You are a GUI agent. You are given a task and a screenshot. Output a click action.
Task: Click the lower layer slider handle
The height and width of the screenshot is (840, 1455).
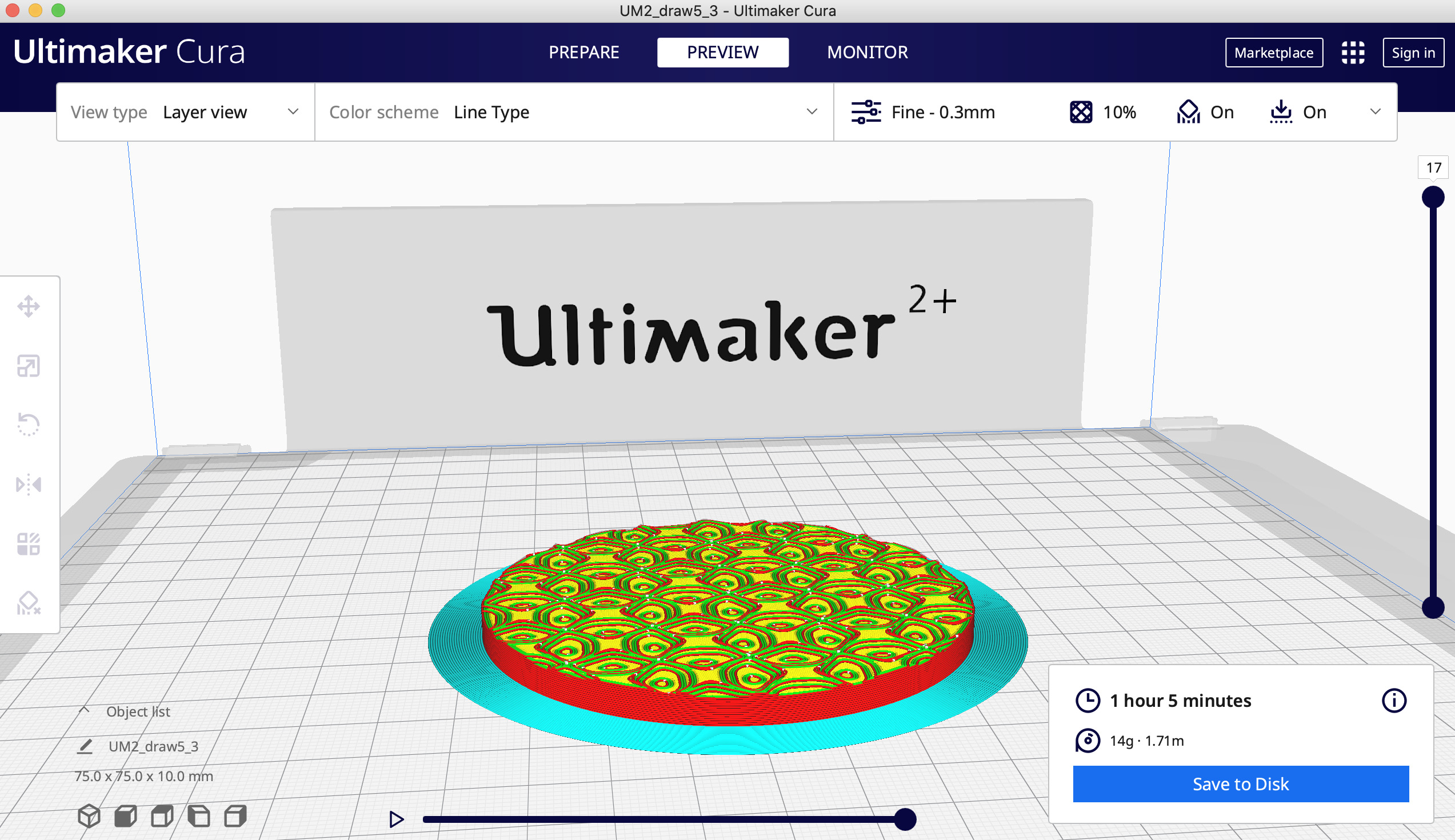1433,607
